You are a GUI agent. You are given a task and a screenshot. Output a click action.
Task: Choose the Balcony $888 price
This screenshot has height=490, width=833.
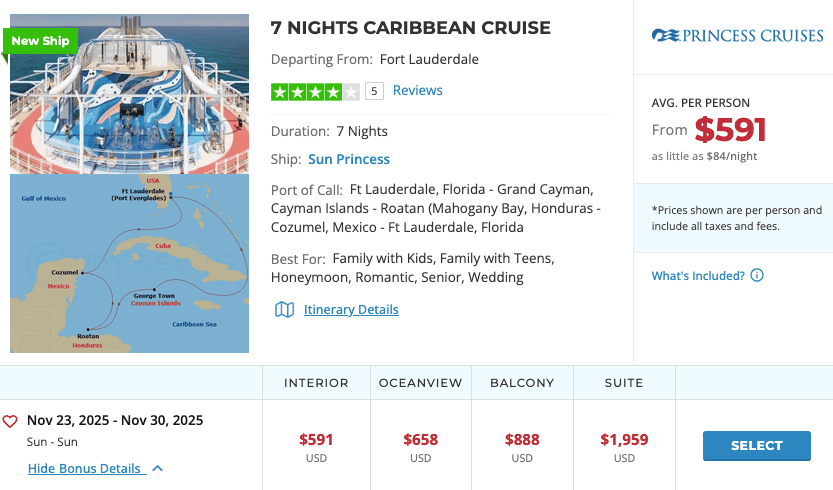point(522,440)
